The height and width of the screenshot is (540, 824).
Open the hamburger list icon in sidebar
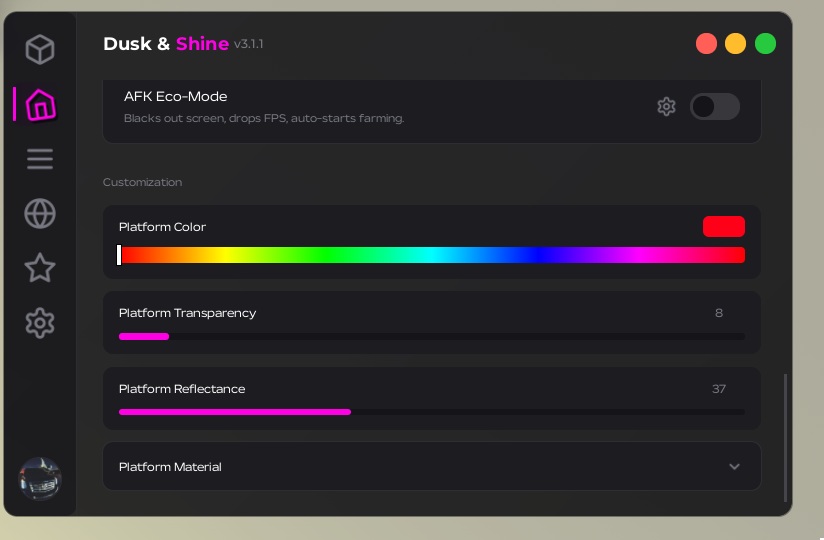[40, 159]
